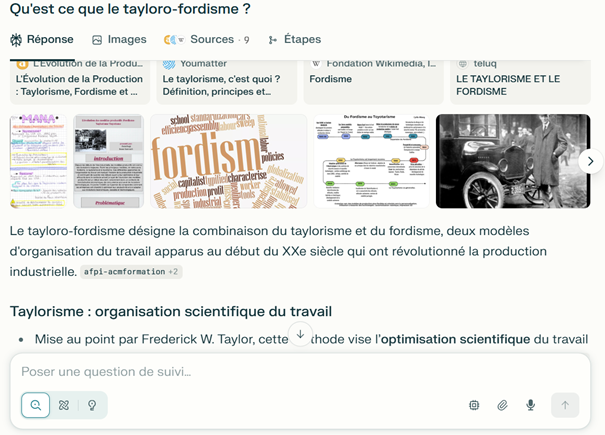Switch to Research mode icon
This screenshot has height=435, width=605.
[64, 405]
